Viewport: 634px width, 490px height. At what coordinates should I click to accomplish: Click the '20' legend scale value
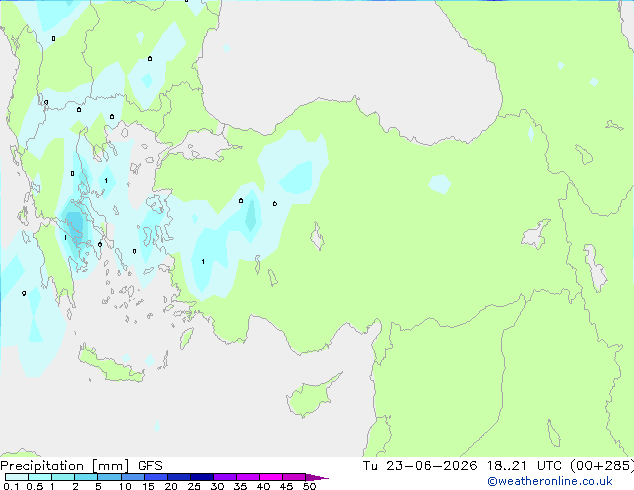pyautogui.click(x=171, y=486)
